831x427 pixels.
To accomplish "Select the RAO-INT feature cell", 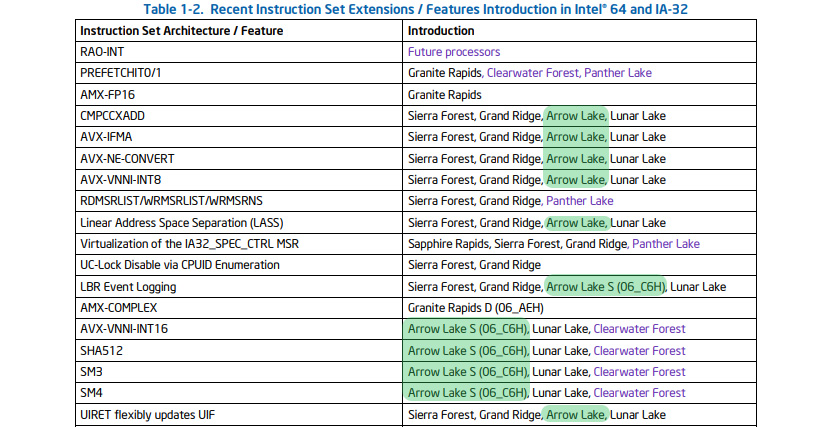I will click(239, 52).
